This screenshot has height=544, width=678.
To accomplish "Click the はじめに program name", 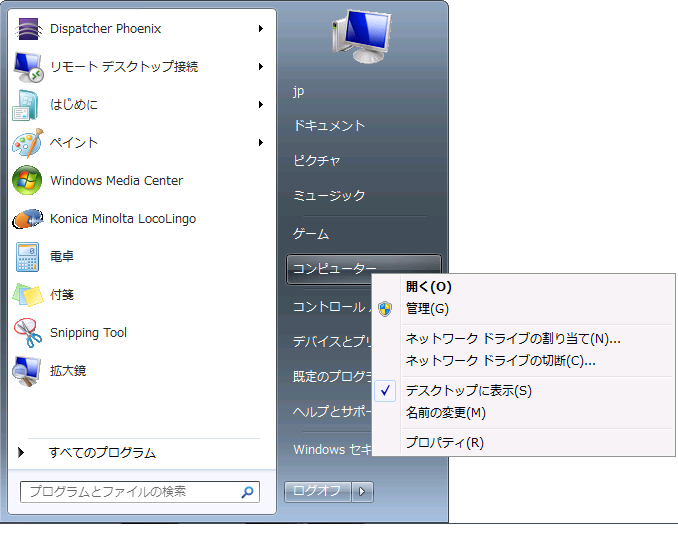I will [74, 105].
